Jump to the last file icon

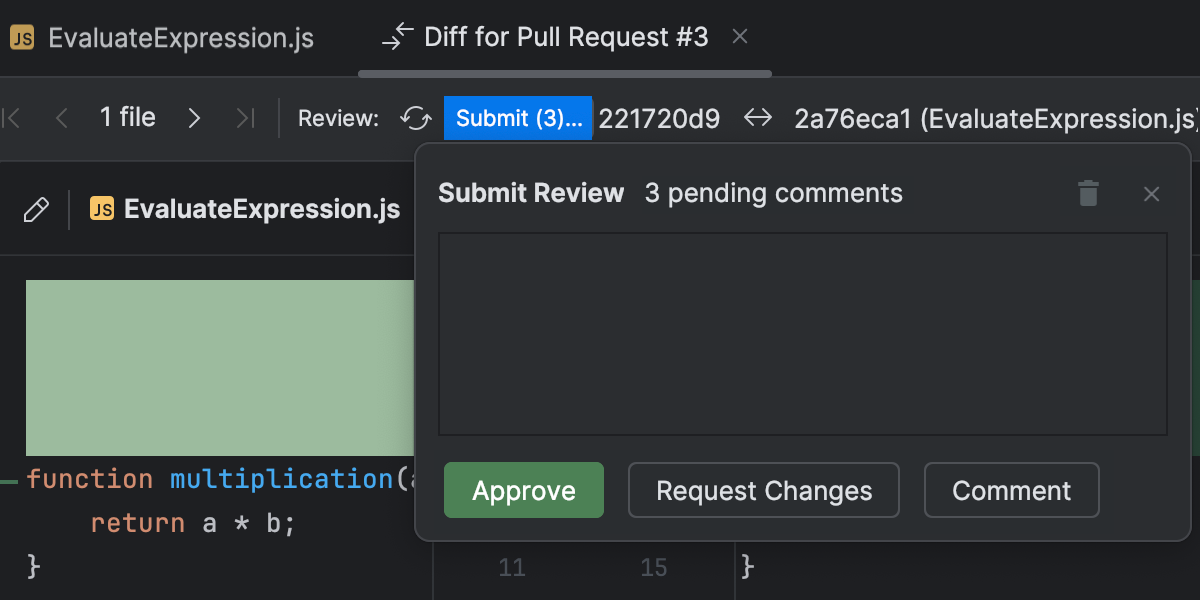click(x=245, y=118)
